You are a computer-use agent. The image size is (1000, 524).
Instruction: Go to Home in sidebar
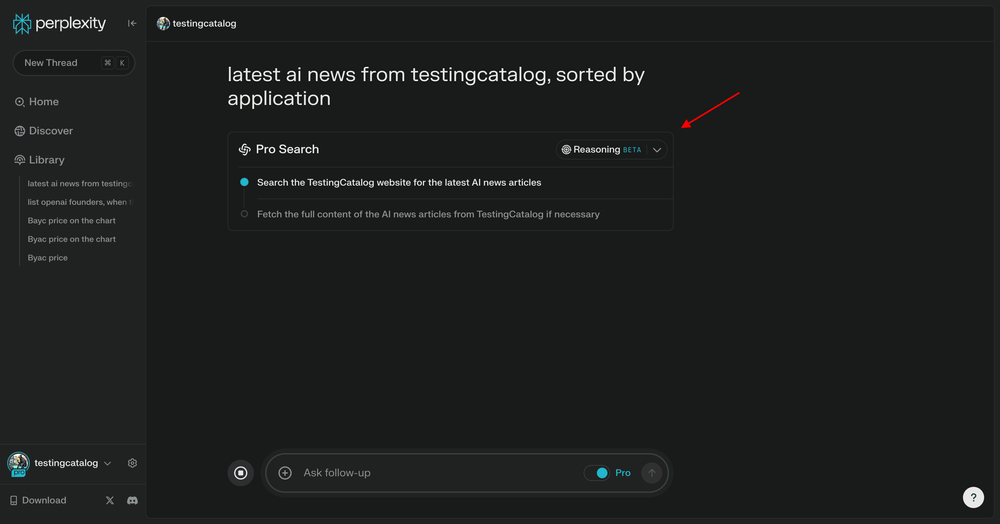43,102
